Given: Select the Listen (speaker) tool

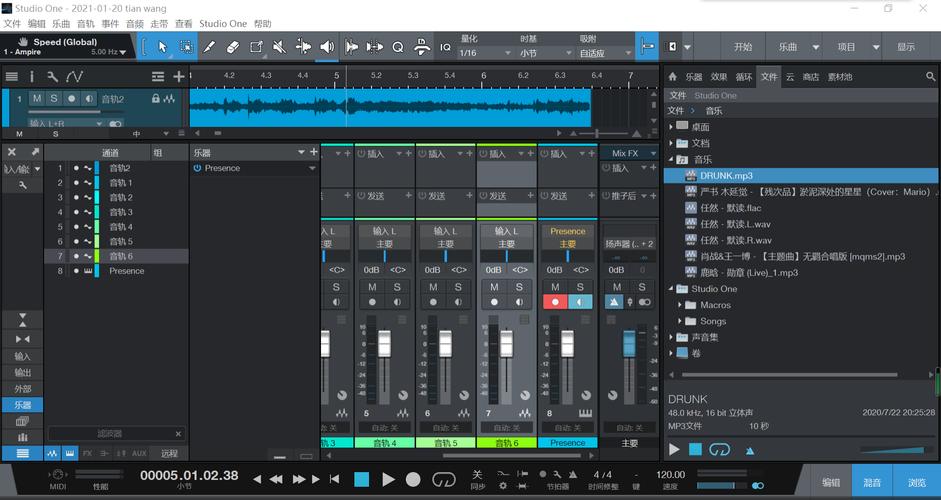Looking at the screenshot, I should 327,47.
